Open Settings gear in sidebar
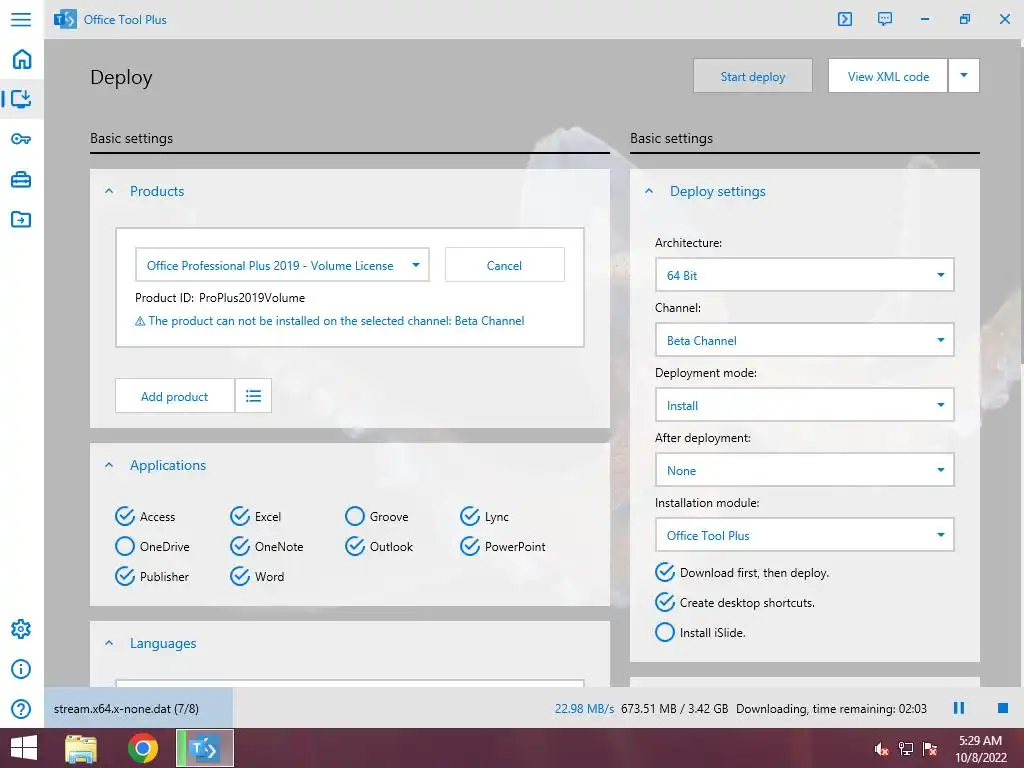Screen dimensions: 1024x768 click(x=21, y=629)
